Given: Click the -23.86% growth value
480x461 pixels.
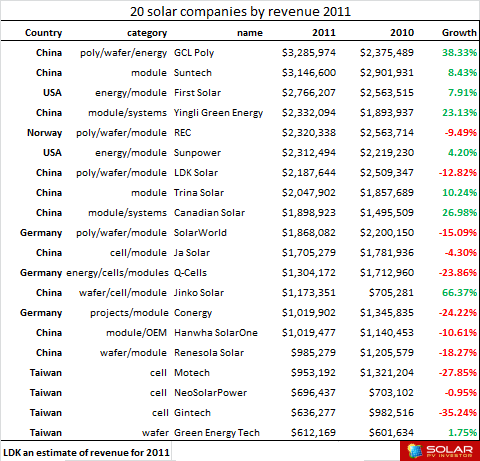Looking at the screenshot, I should (458, 273).
